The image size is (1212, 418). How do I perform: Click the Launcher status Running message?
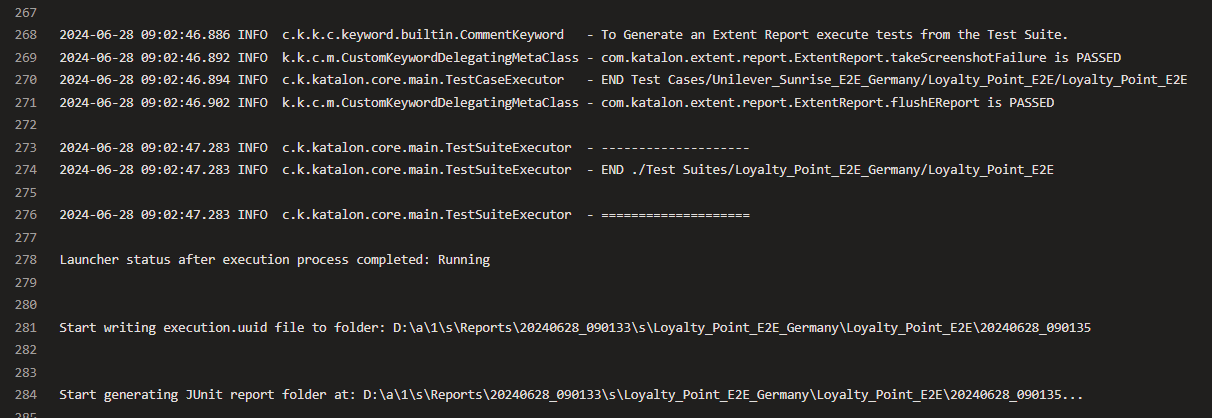click(x=275, y=260)
